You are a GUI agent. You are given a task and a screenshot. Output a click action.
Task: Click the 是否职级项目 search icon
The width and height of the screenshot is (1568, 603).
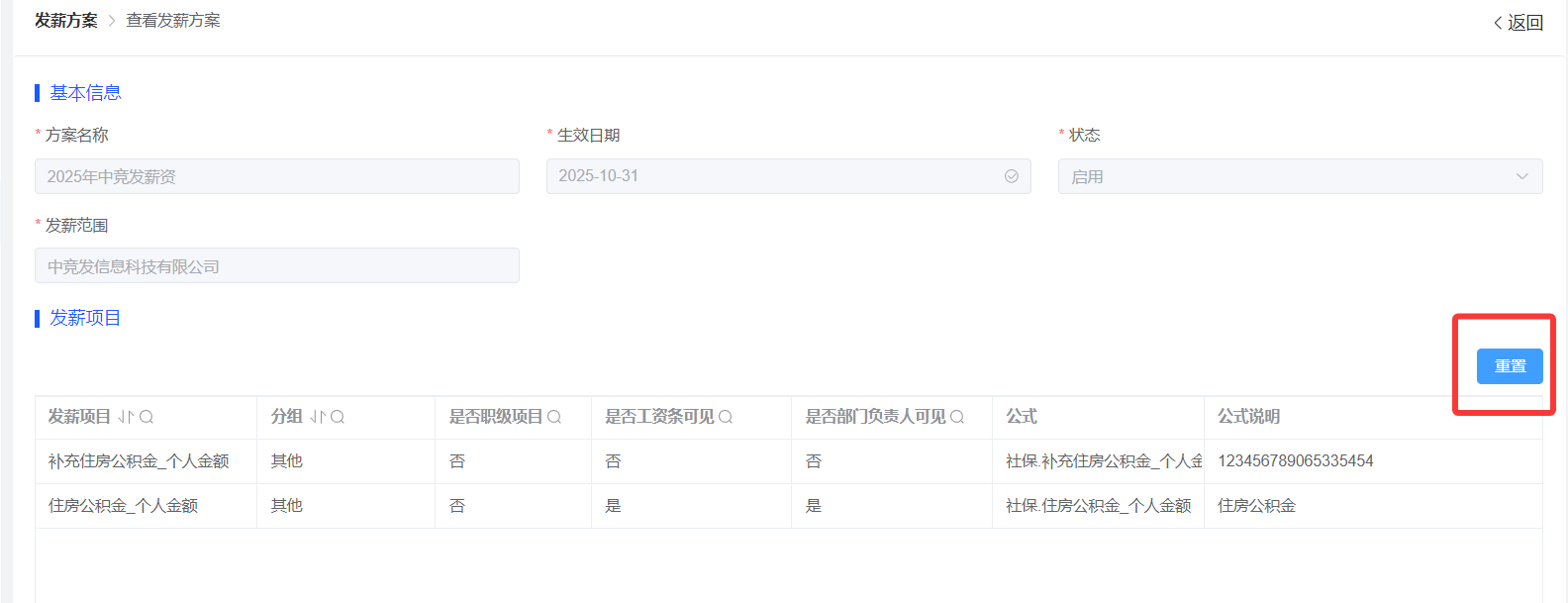[x=554, y=417]
